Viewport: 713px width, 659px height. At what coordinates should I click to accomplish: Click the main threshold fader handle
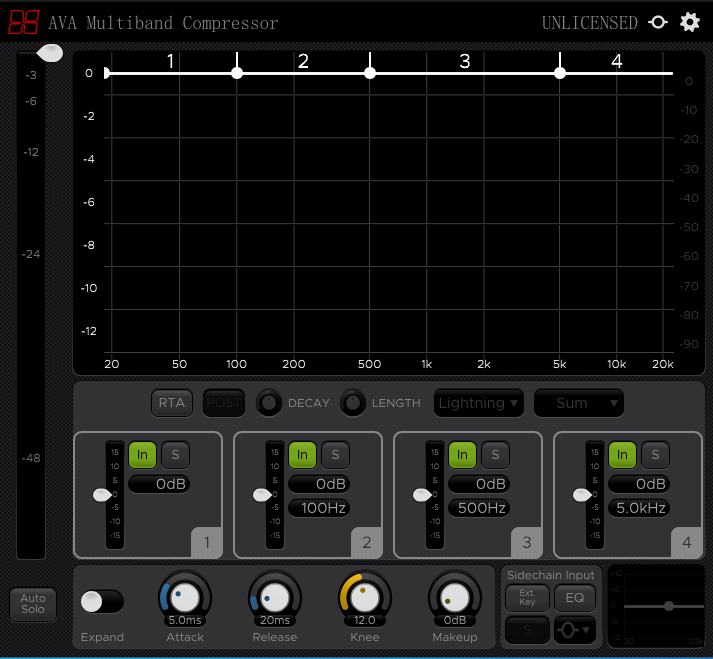point(50,53)
